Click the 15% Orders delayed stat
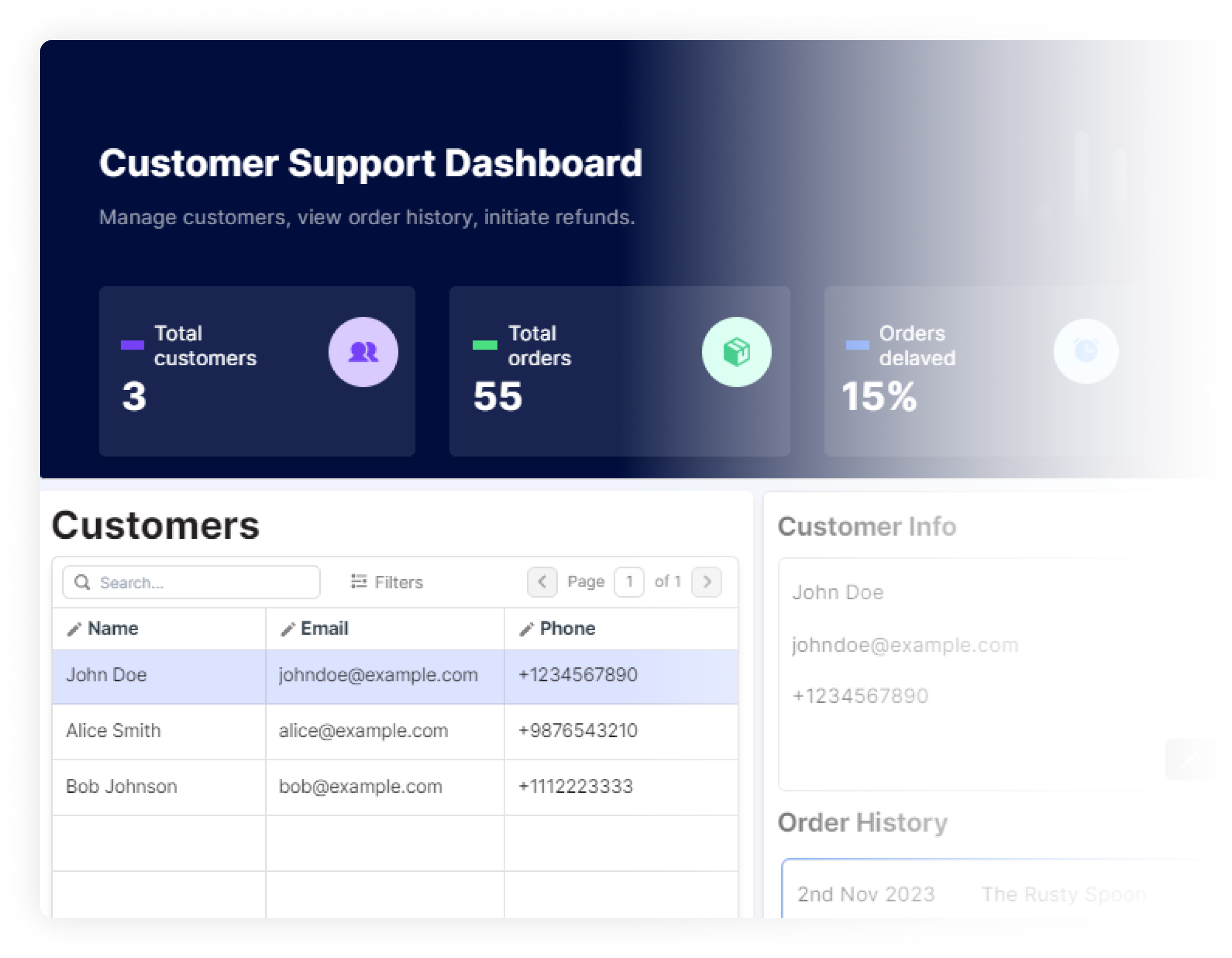Screen dimensions: 1232x958 (879, 395)
